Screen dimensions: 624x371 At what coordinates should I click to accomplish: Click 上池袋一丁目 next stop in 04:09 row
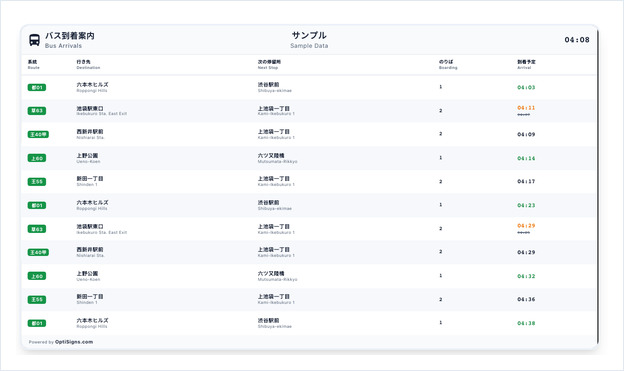pos(274,132)
